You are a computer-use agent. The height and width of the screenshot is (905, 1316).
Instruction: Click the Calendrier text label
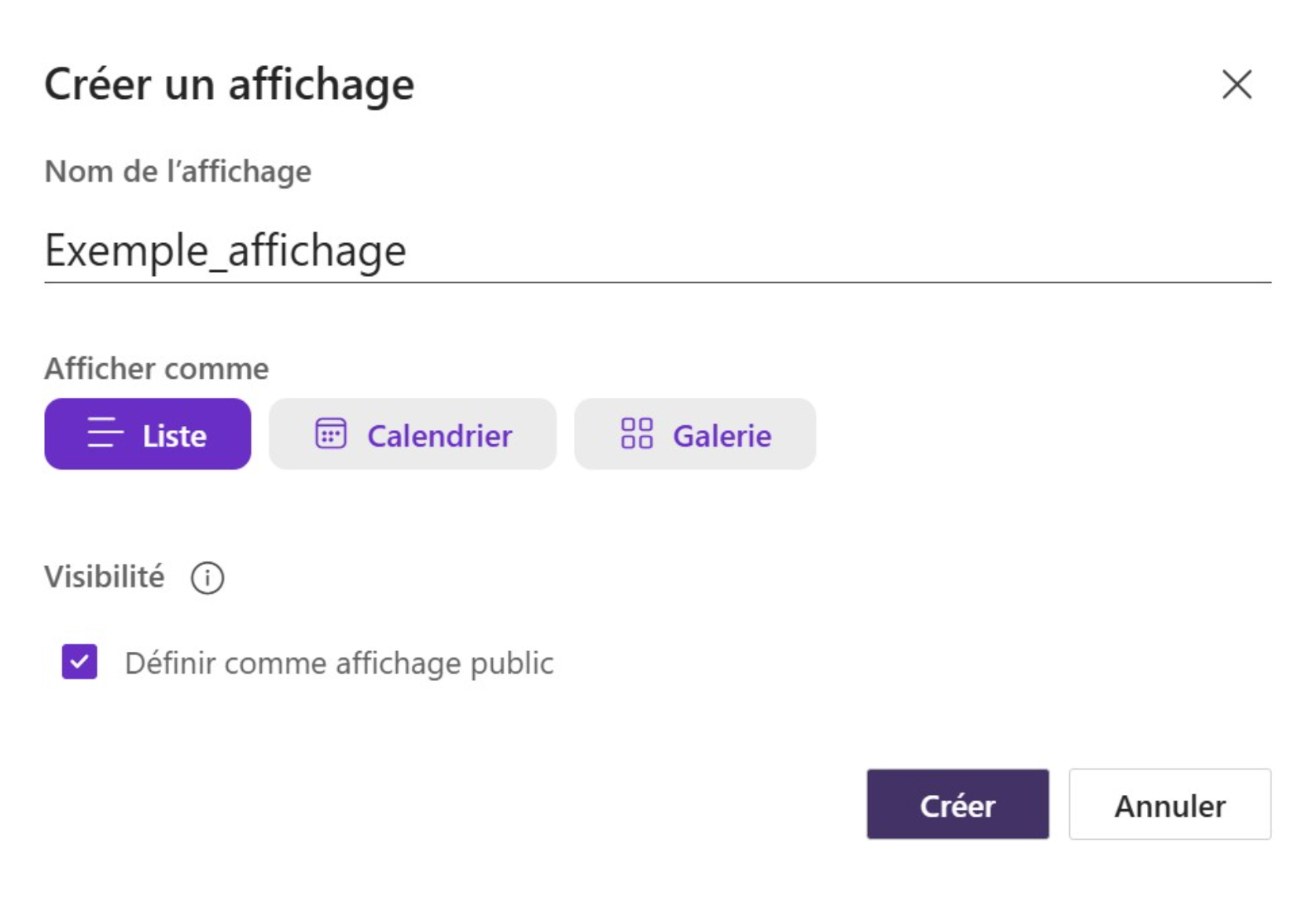(439, 436)
